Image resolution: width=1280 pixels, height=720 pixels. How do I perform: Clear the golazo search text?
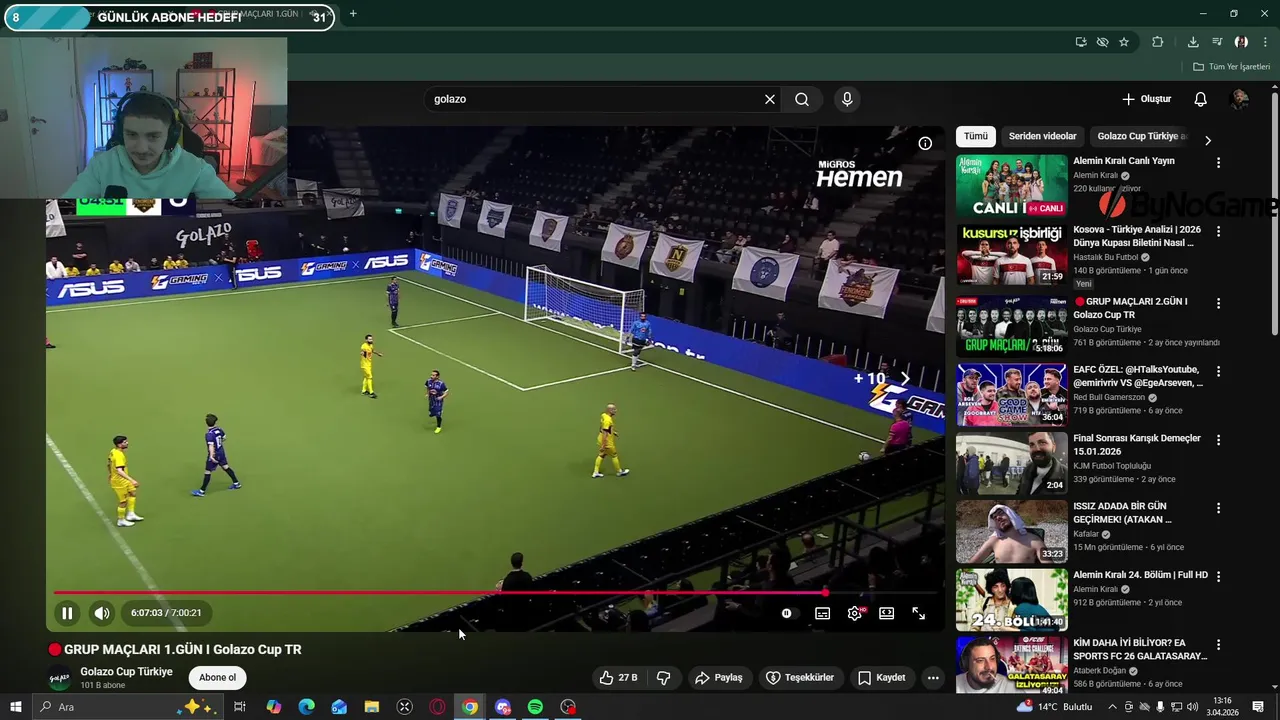pos(770,99)
